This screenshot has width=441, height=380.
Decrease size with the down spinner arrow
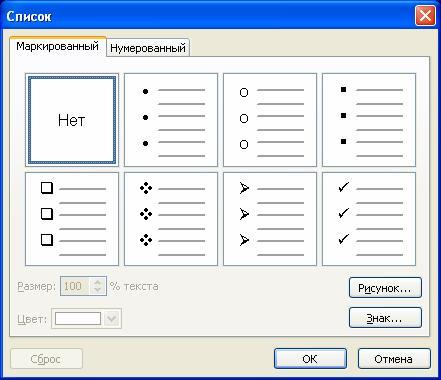click(x=97, y=290)
